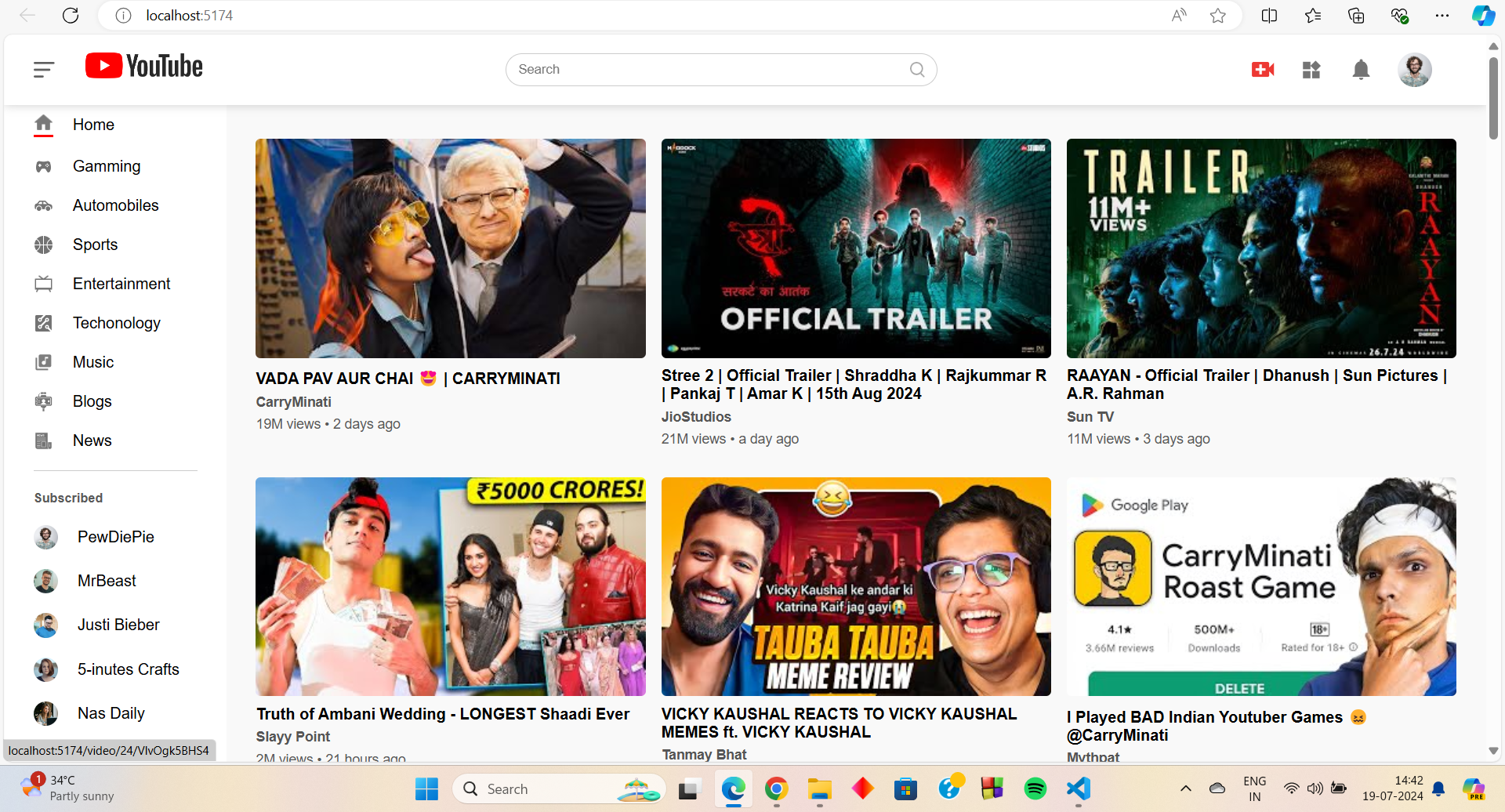1505x812 pixels.
Task: Open the user profile avatar
Action: click(x=1414, y=70)
